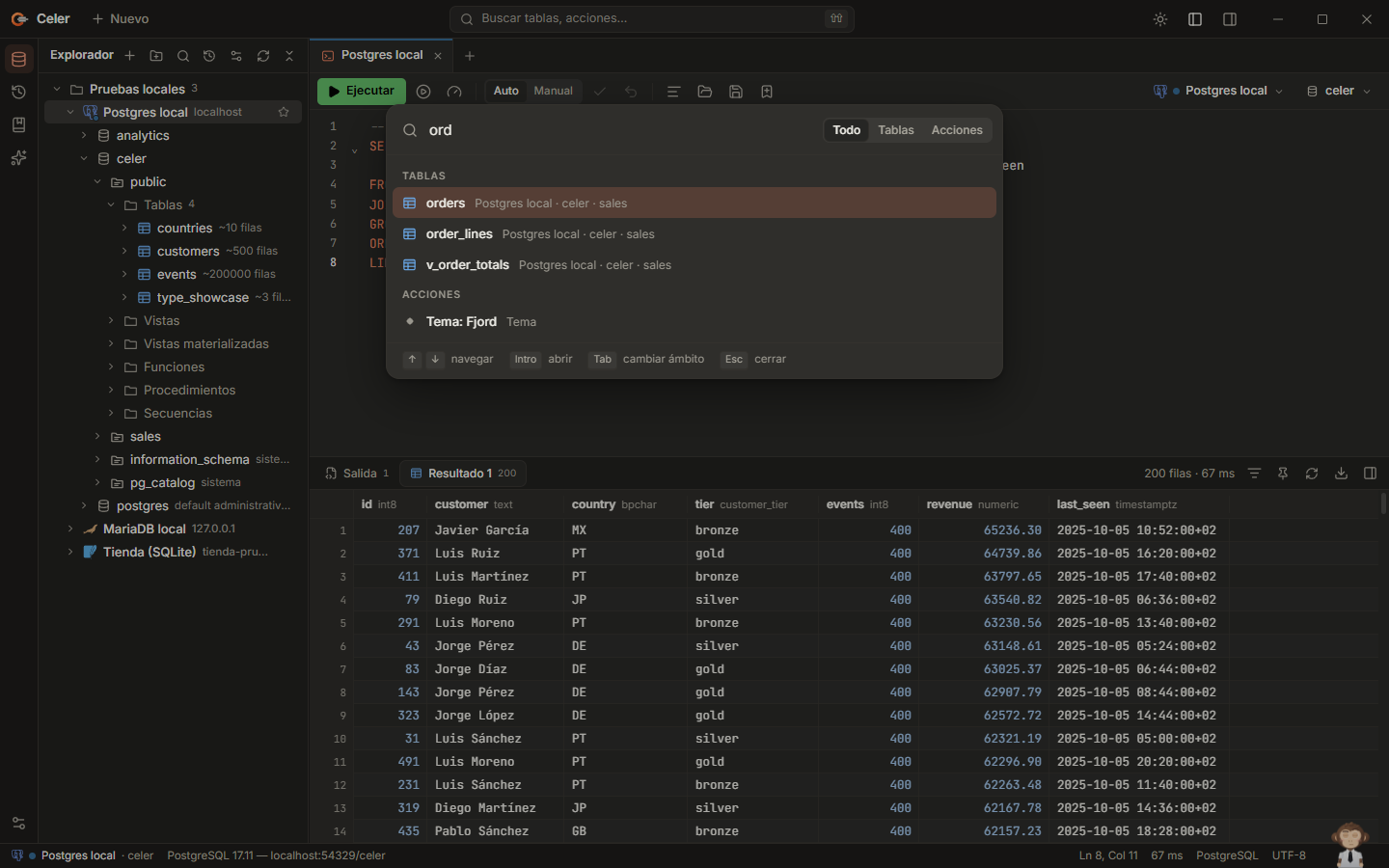Viewport: 1389px width, 868px height.
Task: Click the explain/gauge icon beside Ejecutar
Action: pyautogui.click(x=454, y=92)
